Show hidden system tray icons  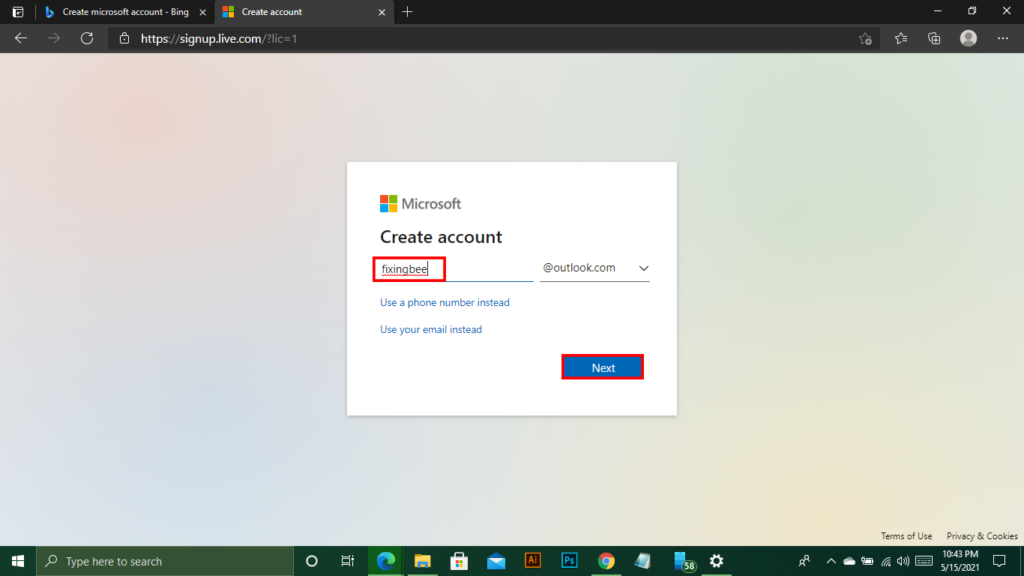click(x=831, y=561)
